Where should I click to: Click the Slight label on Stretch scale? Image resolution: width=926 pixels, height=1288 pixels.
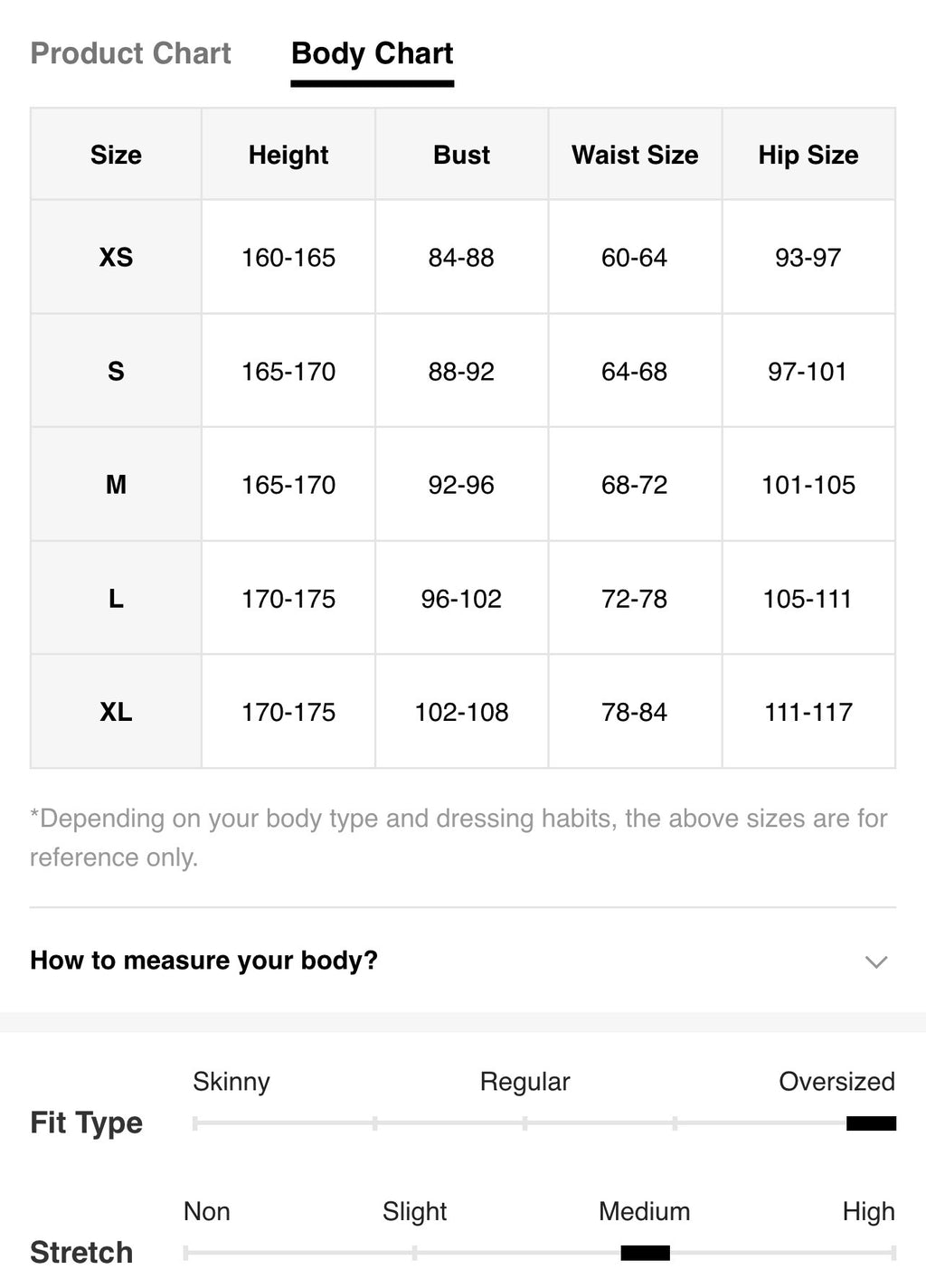(414, 1212)
